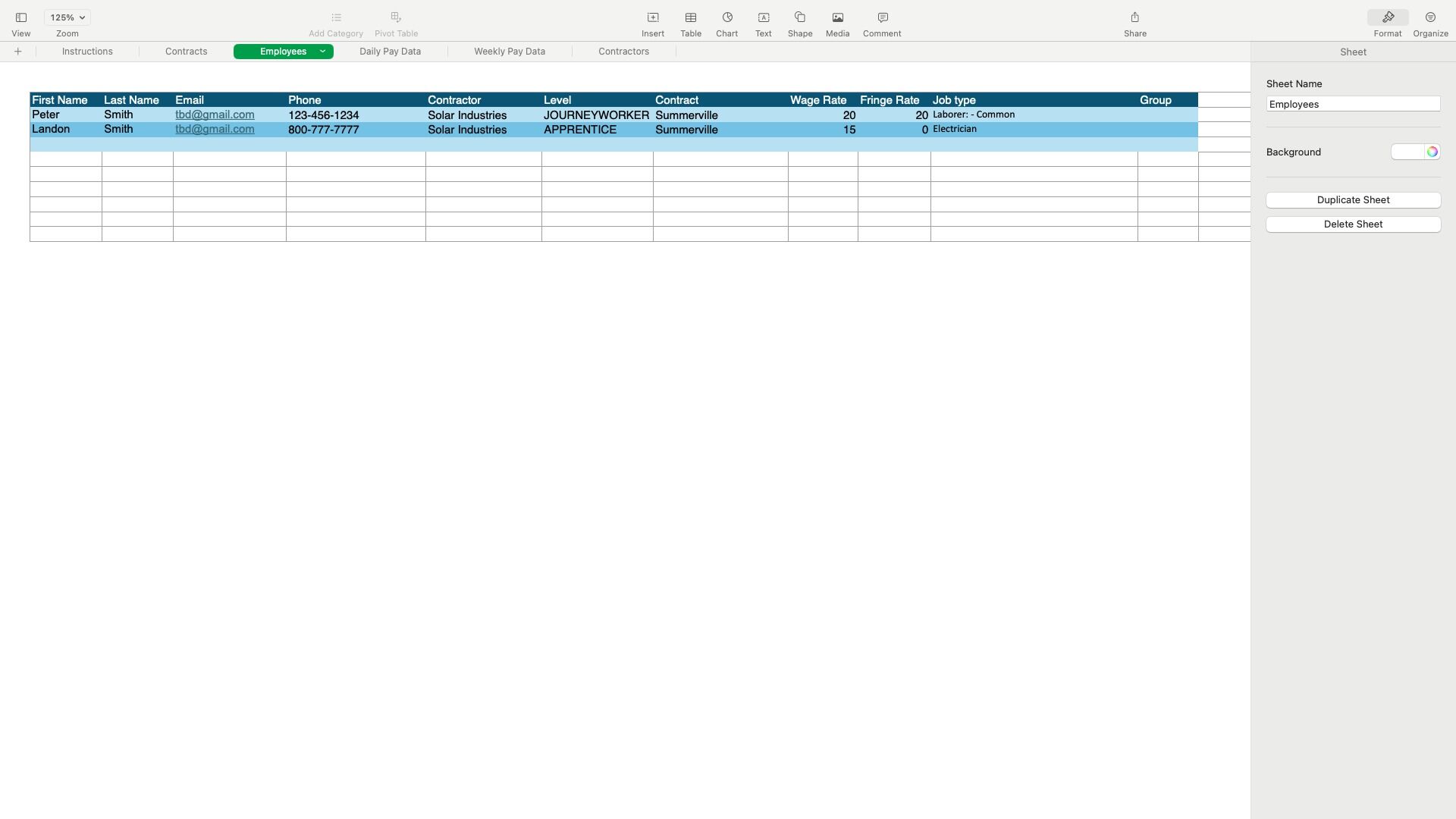Select Landon's fringe rate 0 cell
This screenshot has width=1456, height=819.
[x=894, y=129]
